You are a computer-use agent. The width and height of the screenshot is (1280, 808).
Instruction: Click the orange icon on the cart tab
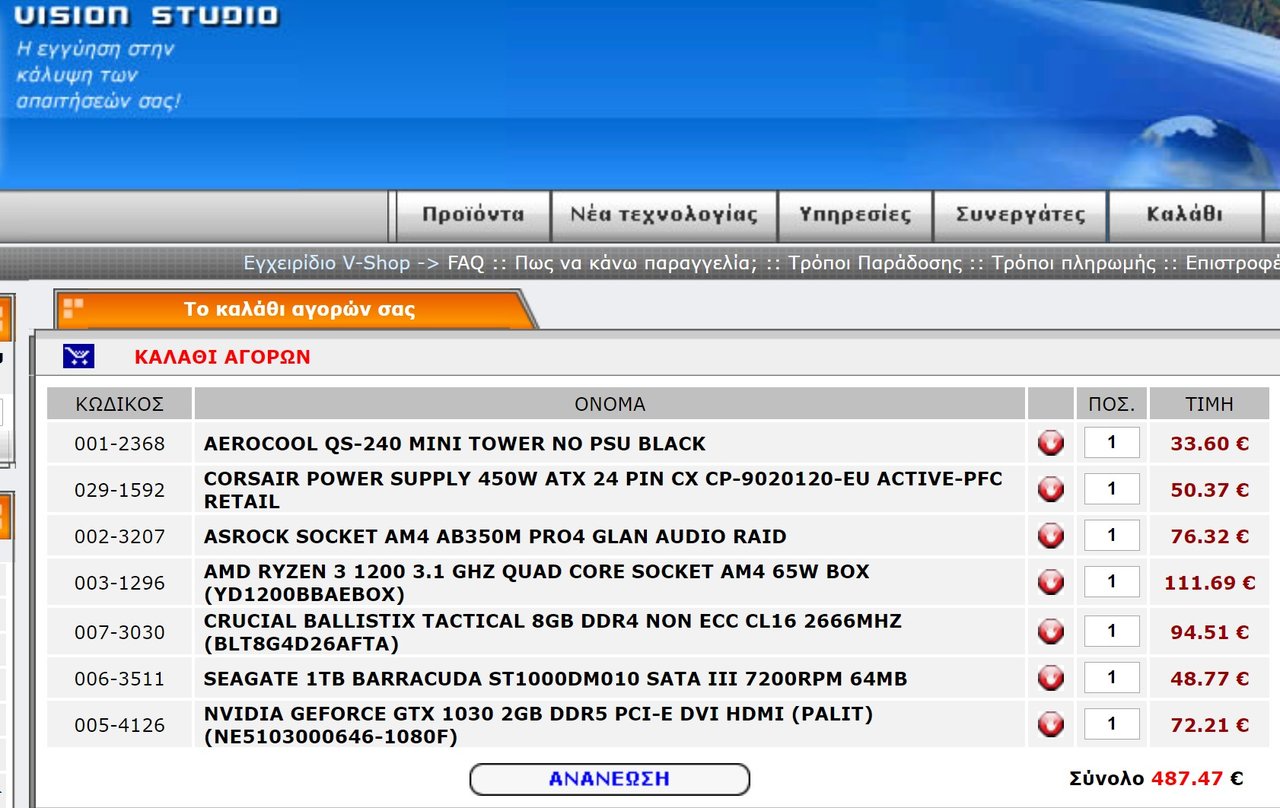pos(74,309)
